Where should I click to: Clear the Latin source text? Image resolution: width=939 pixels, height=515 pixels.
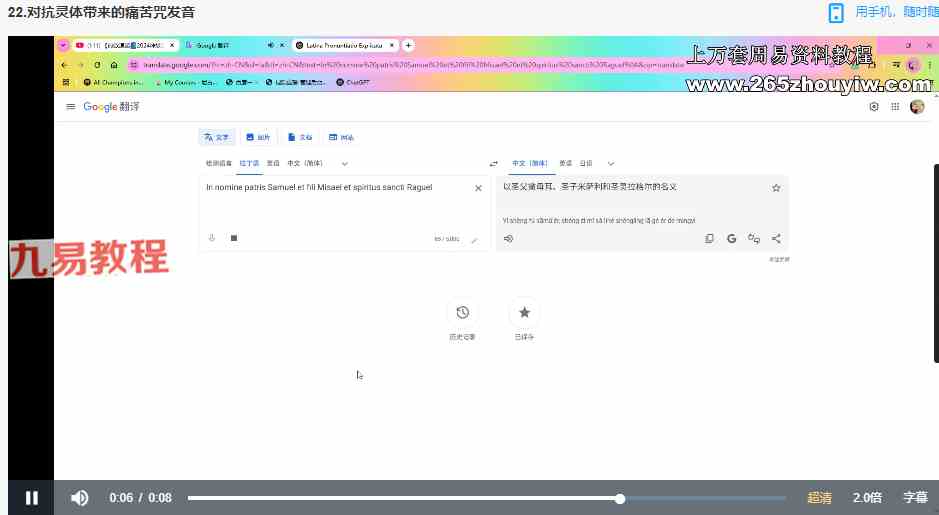coord(477,188)
